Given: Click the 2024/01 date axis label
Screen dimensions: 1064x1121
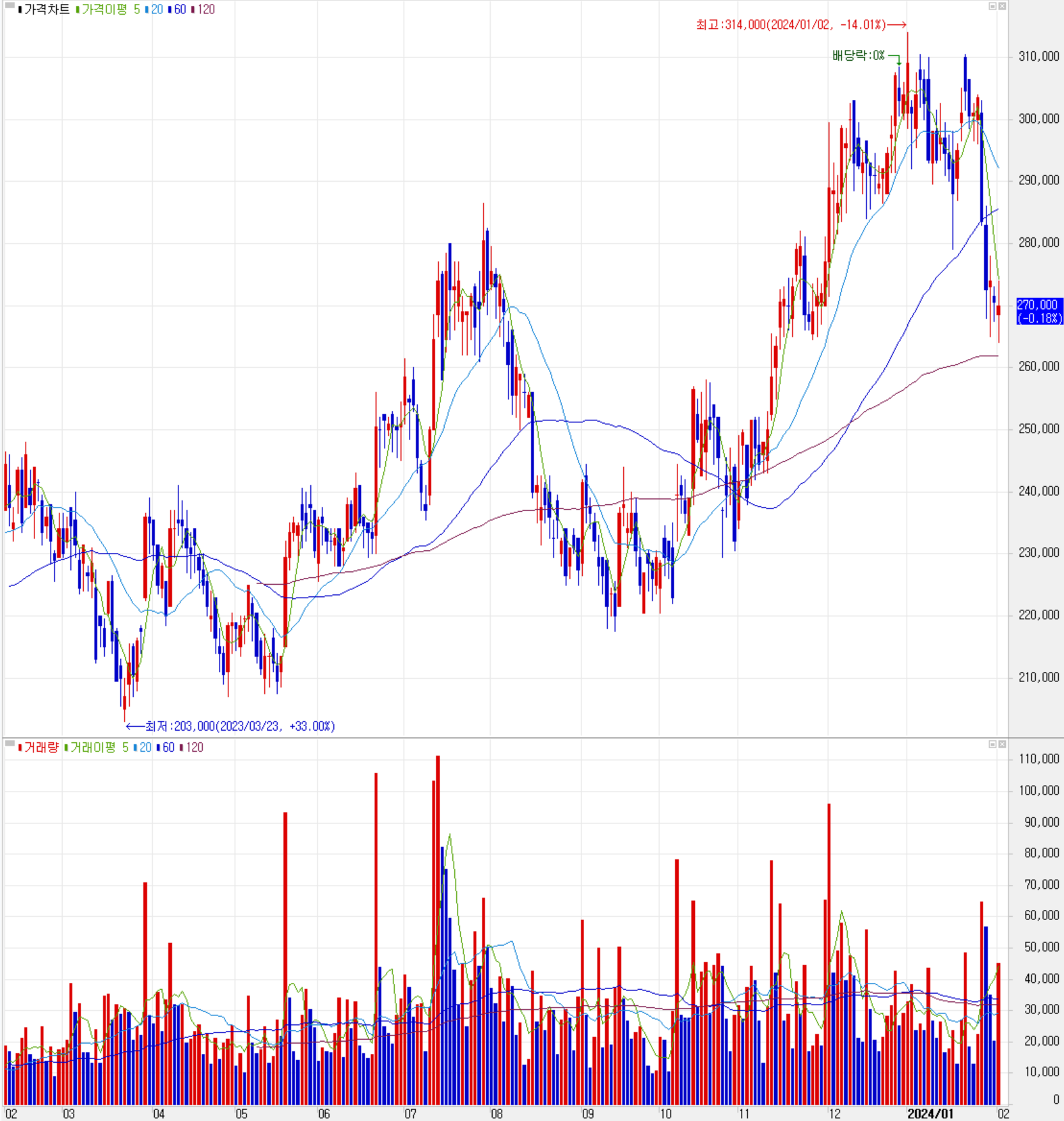Looking at the screenshot, I should coord(930,1114).
